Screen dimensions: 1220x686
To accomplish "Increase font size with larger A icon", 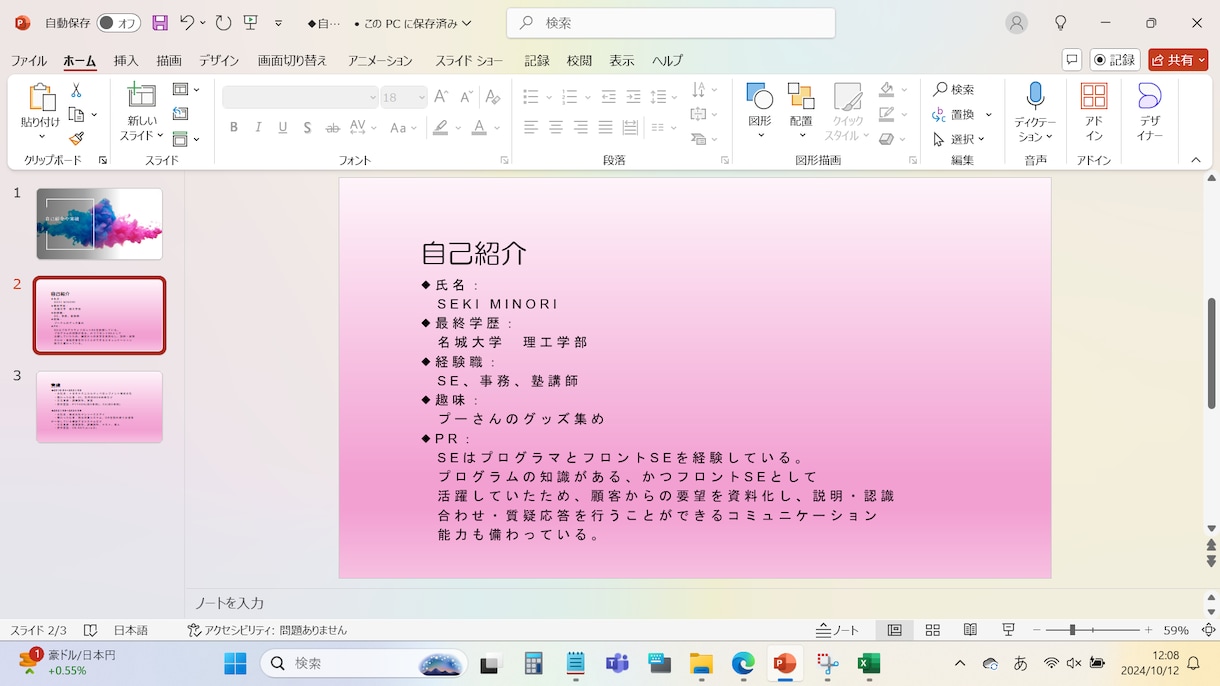I will pyautogui.click(x=441, y=97).
